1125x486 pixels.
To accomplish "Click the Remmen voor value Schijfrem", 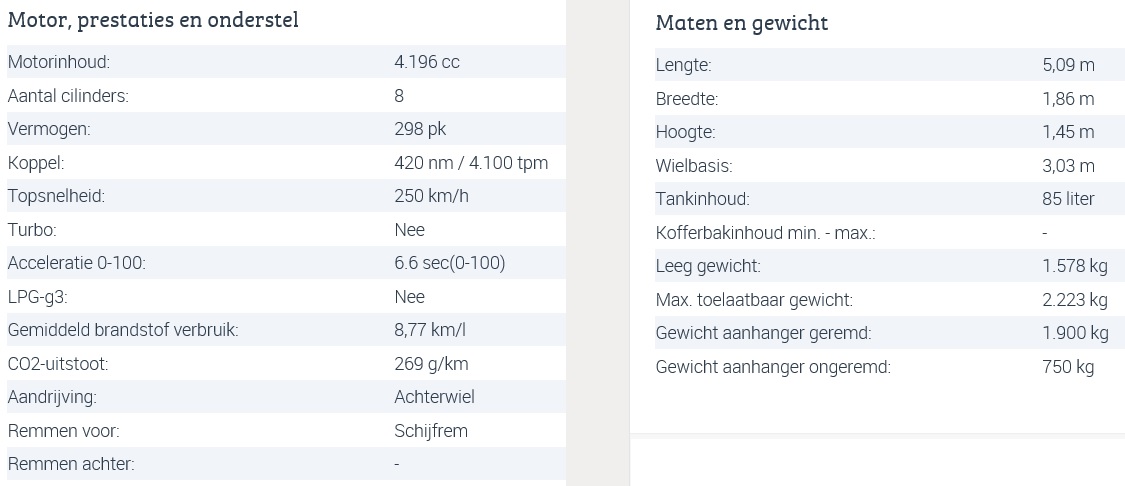I will (430, 431).
